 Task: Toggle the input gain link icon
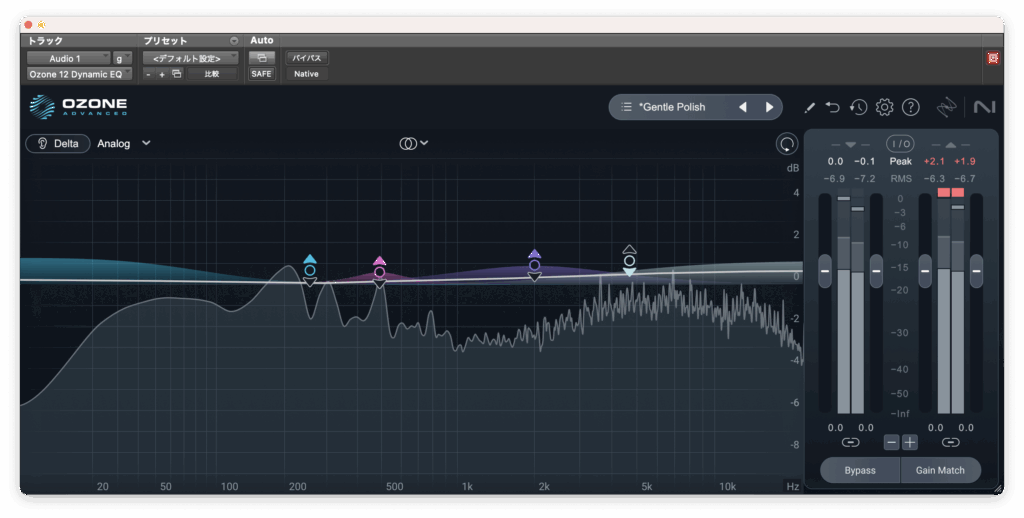(850, 442)
